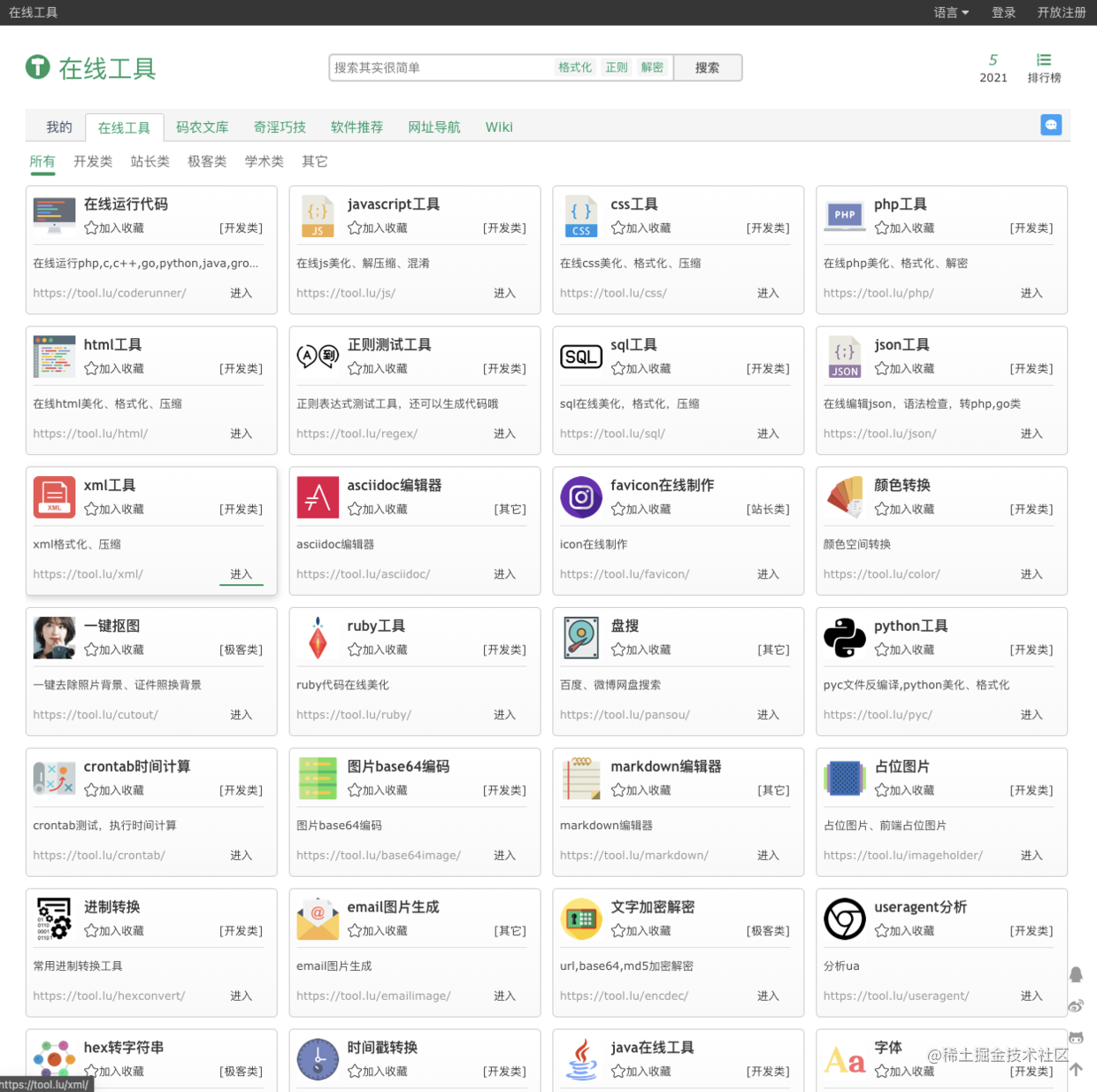Filter by 学术类 category
This screenshot has height=1092, width=1097.
coord(265,162)
